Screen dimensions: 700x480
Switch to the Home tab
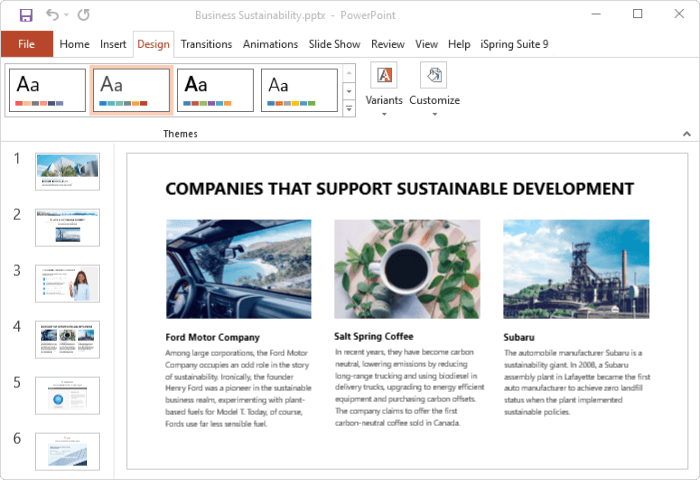[75, 44]
